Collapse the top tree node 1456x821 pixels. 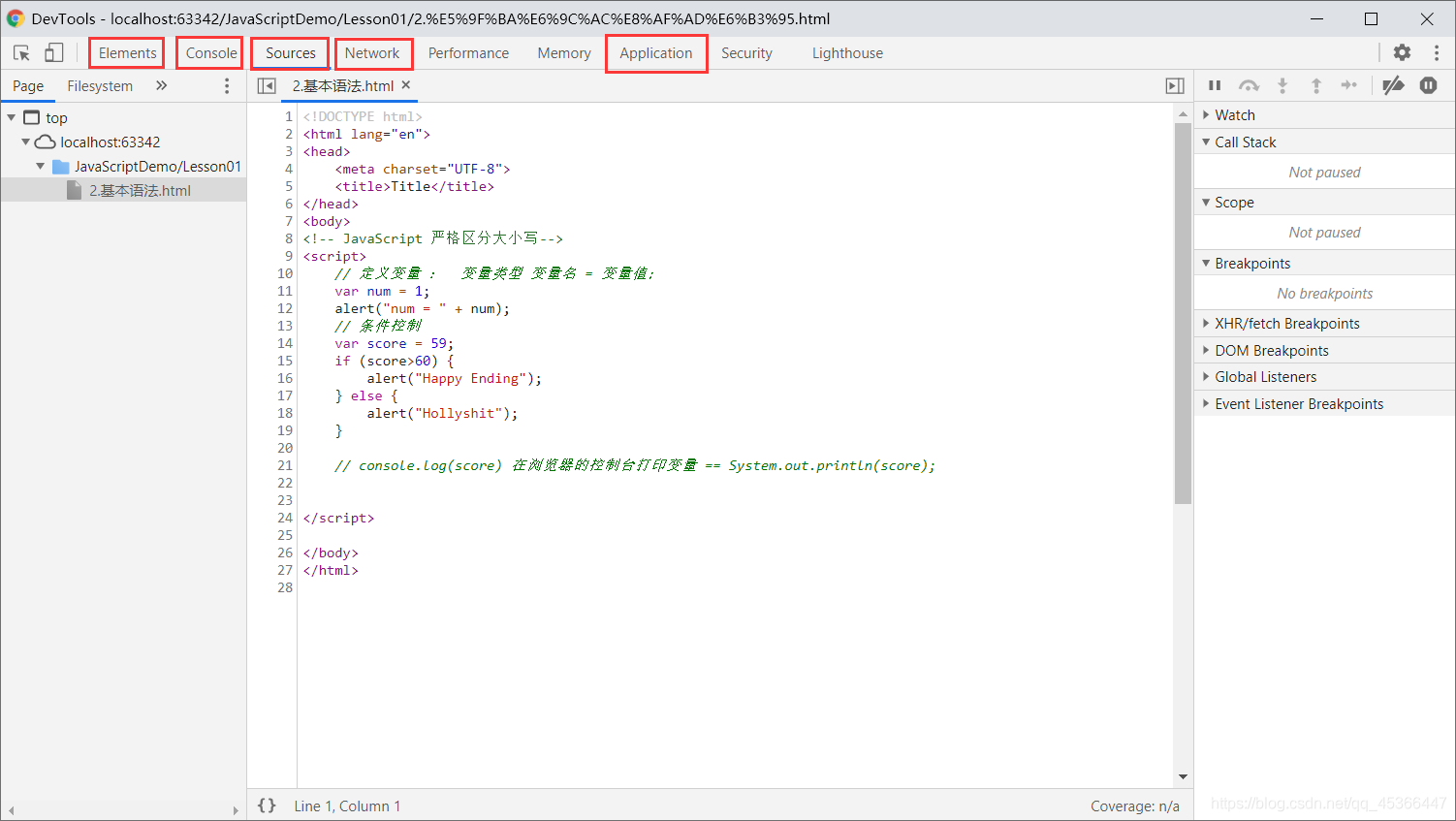pos(12,117)
